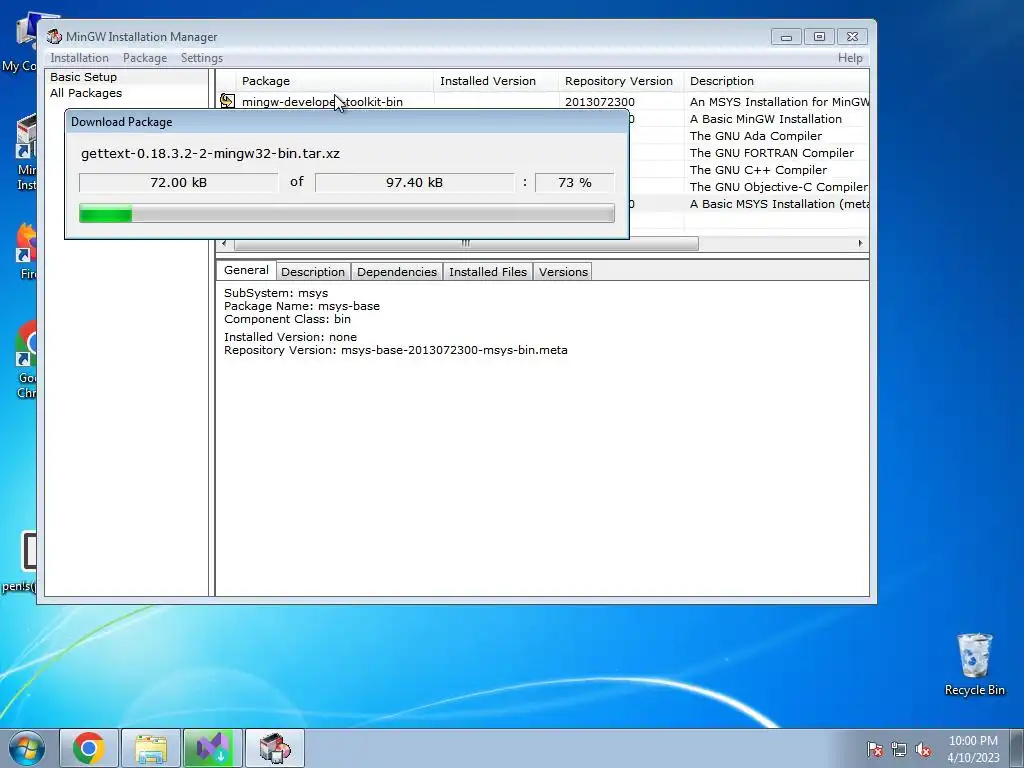Screen dimensions: 1024x768
Task: Click the mingw-developer-toolkit-bin package mark icon
Action: (x=227, y=101)
